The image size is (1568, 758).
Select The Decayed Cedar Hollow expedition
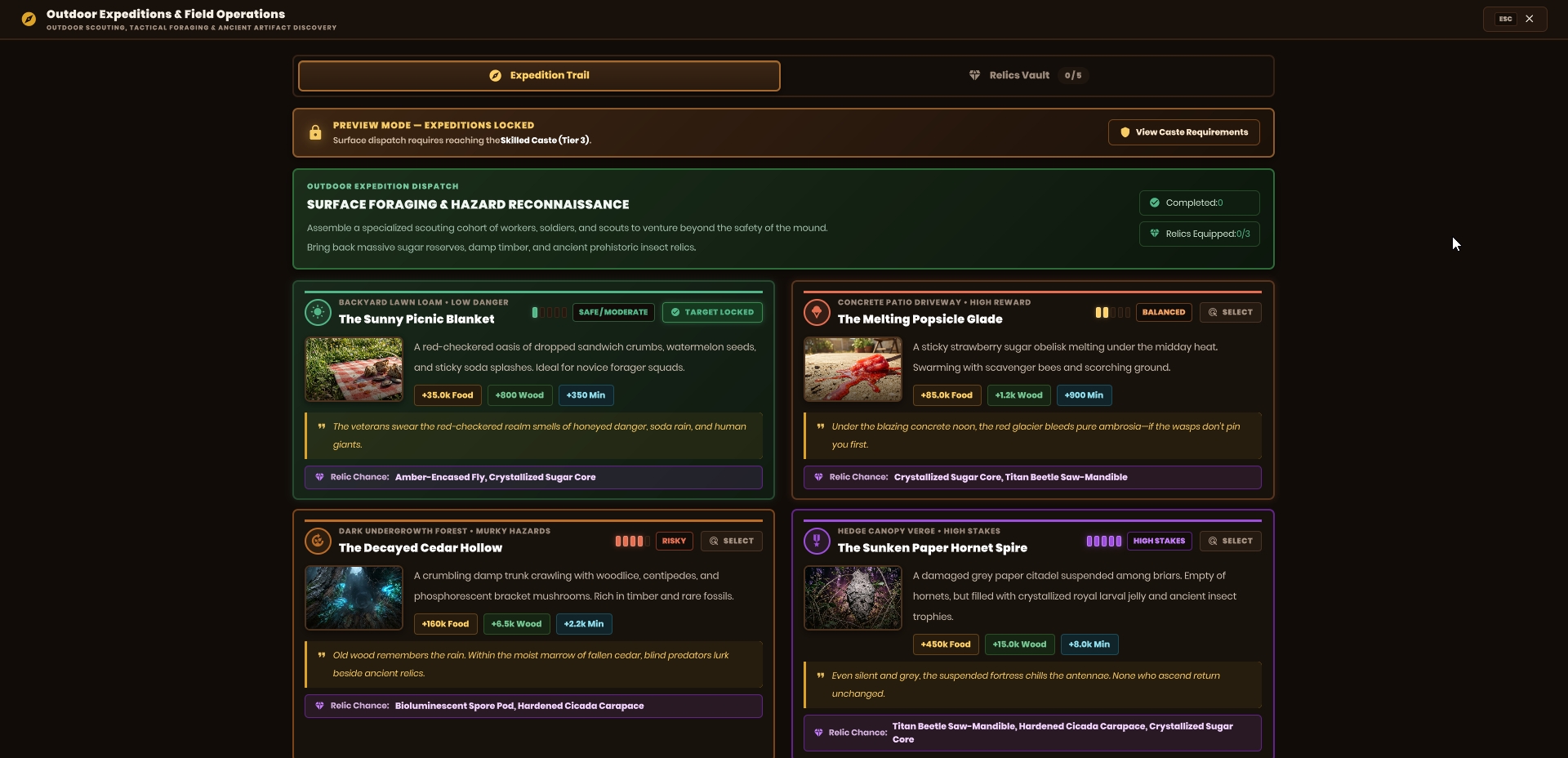[x=731, y=541]
